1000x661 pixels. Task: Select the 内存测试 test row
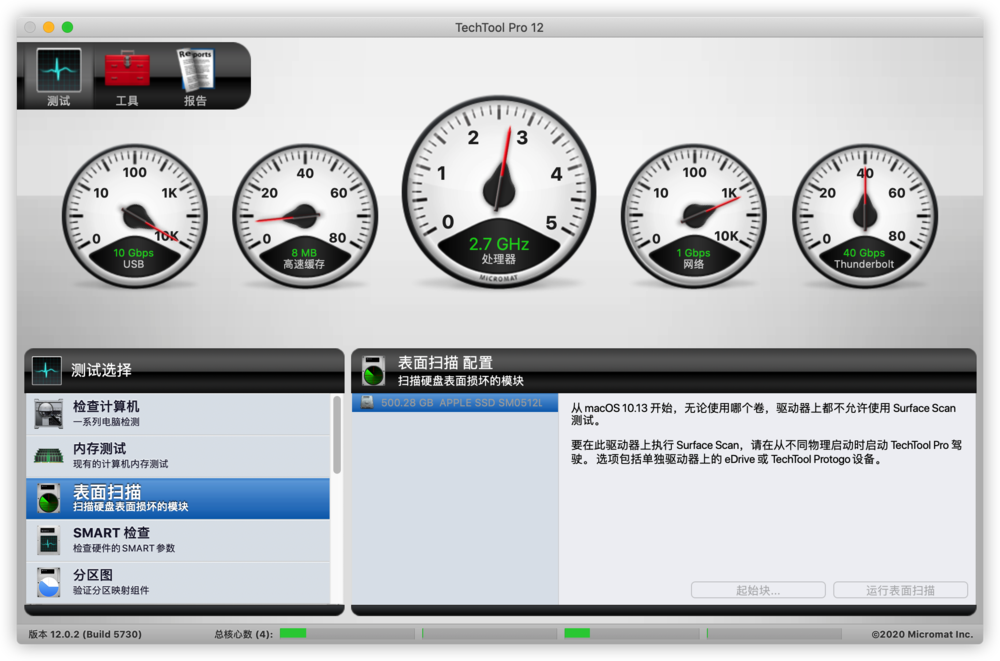click(x=178, y=456)
